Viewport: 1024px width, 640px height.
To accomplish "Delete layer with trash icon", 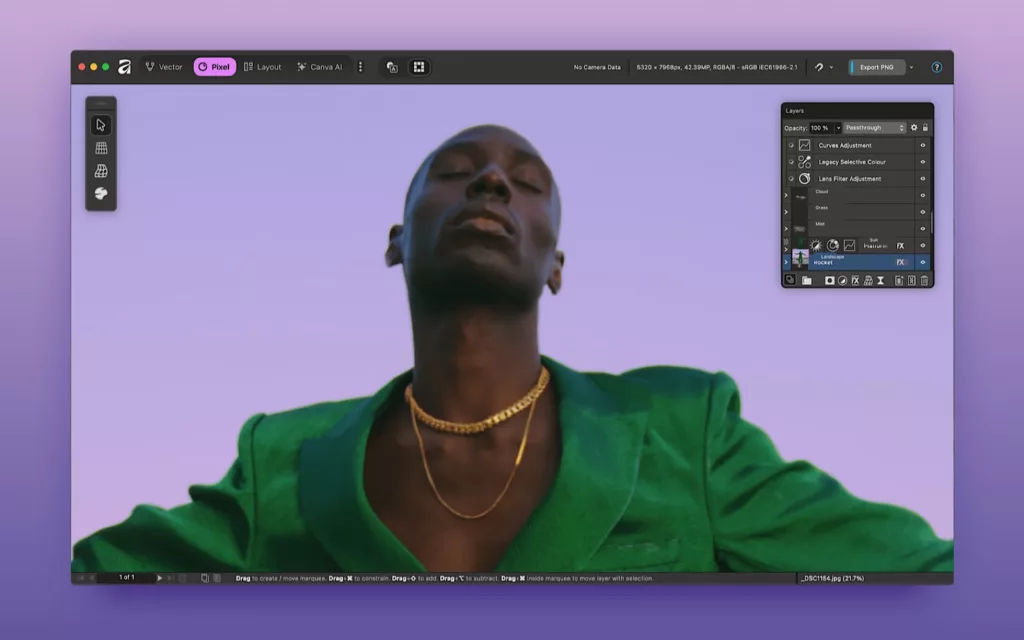I will 924,281.
